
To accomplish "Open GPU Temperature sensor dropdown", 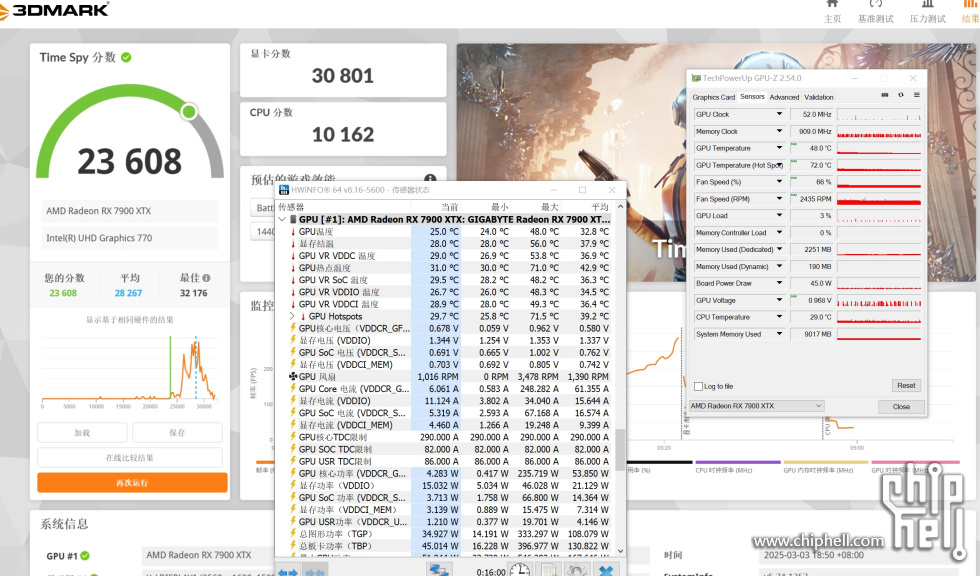I will point(779,148).
